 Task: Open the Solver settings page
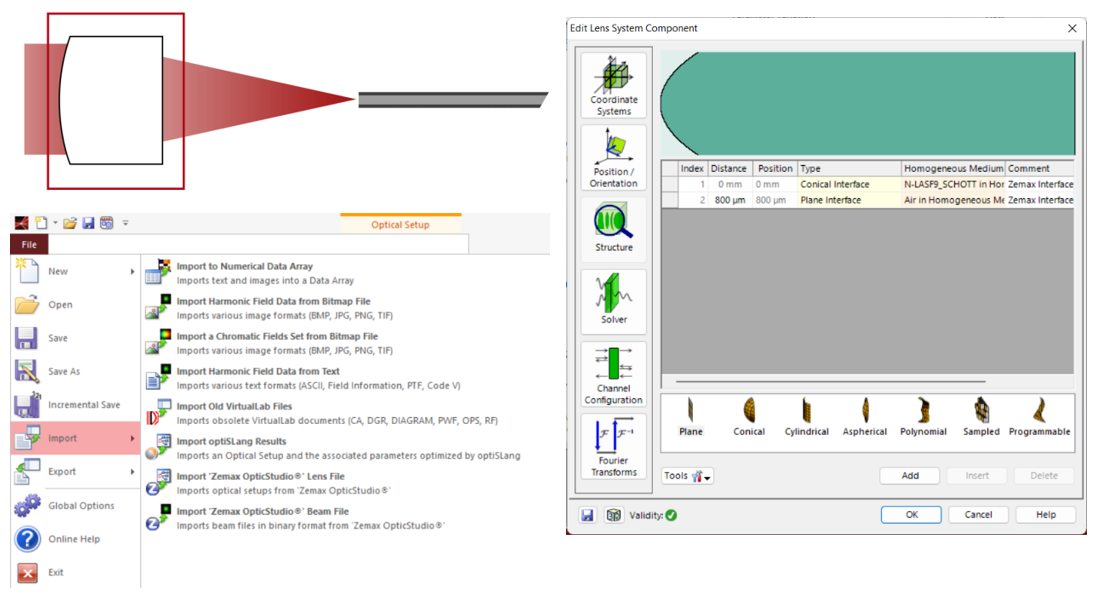[x=613, y=300]
